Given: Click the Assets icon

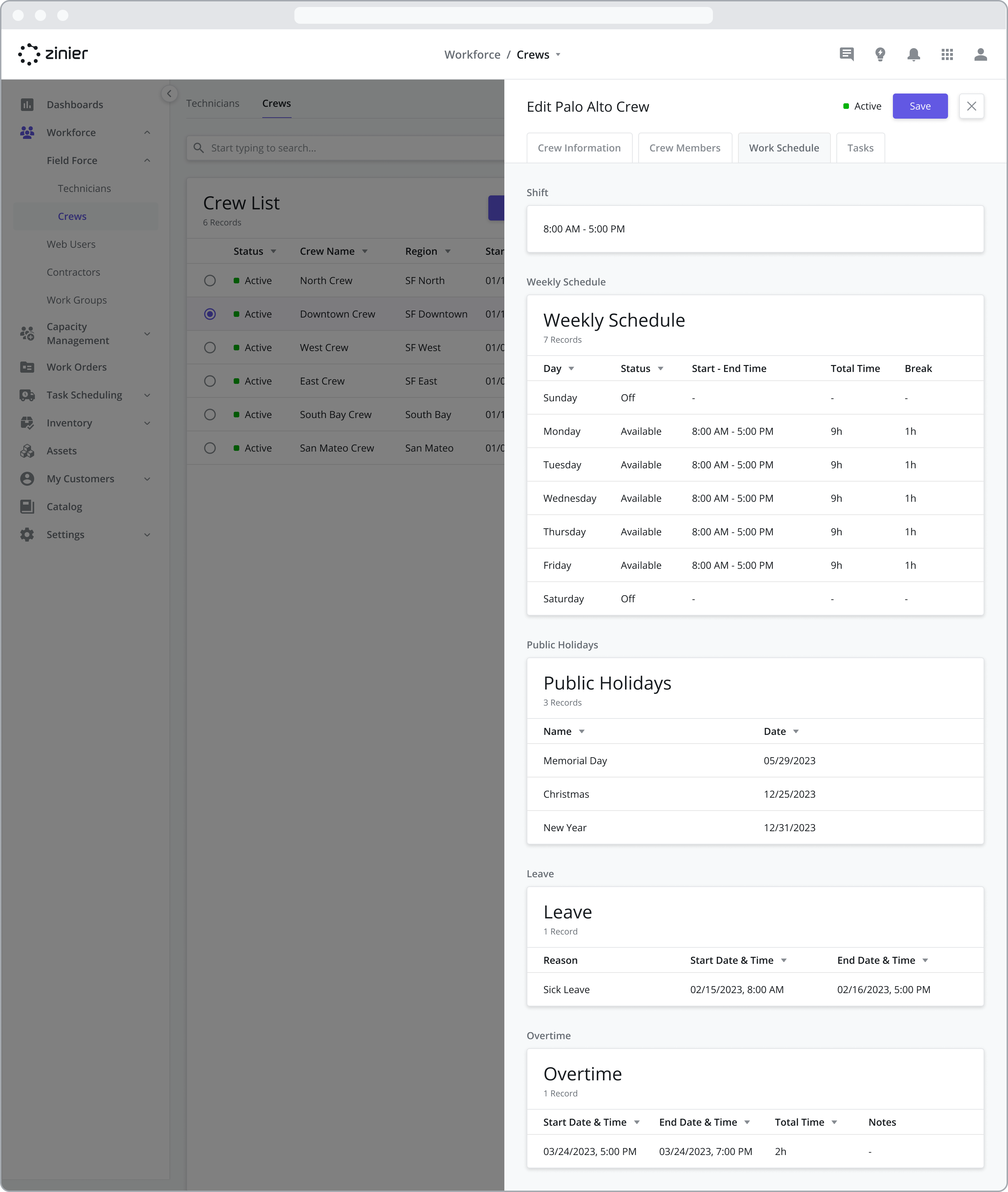Looking at the screenshot, I should 27,451.
